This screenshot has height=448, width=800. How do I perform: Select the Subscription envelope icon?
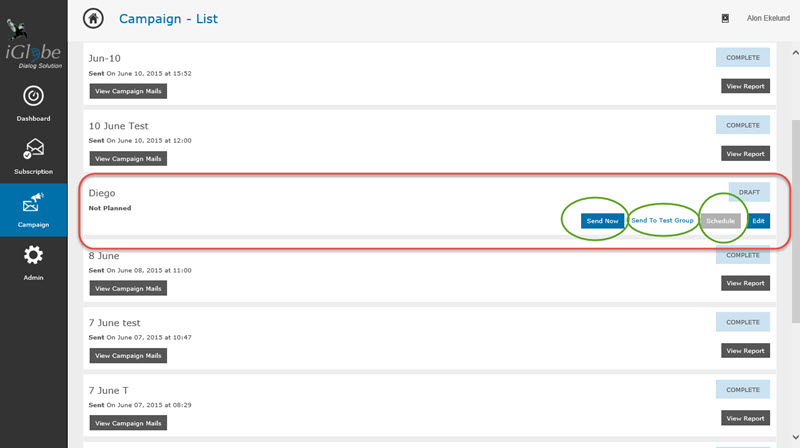pos(34,148)
